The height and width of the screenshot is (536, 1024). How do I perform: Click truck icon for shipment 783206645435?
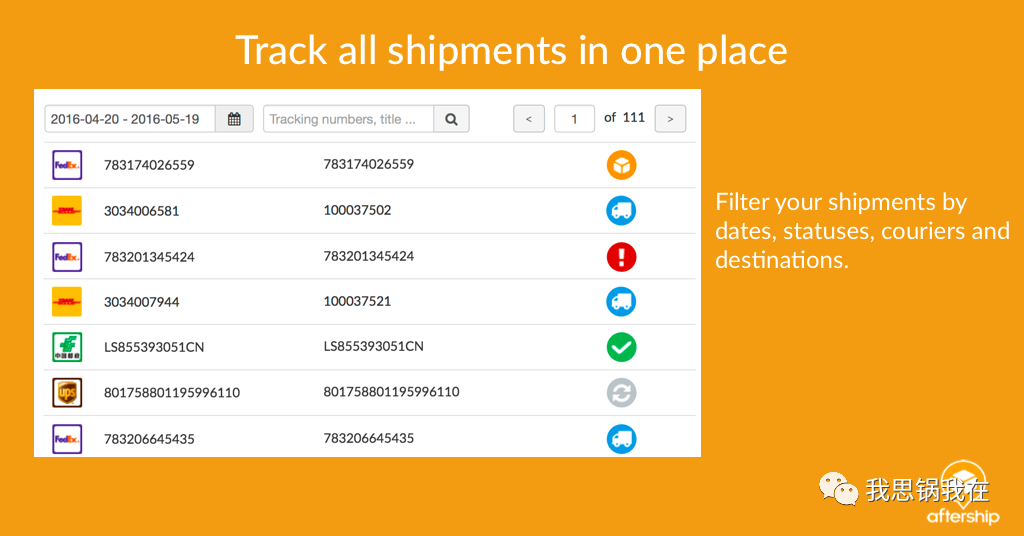[621, 439]
